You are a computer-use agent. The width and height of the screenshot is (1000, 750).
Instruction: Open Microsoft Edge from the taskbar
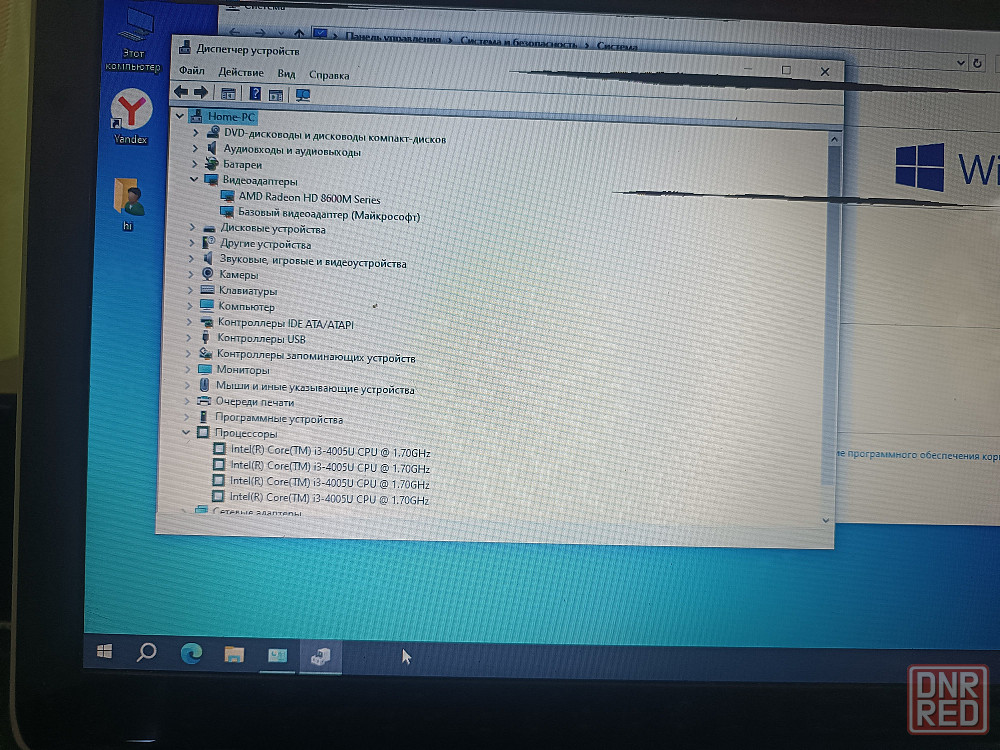pos(190,654)
